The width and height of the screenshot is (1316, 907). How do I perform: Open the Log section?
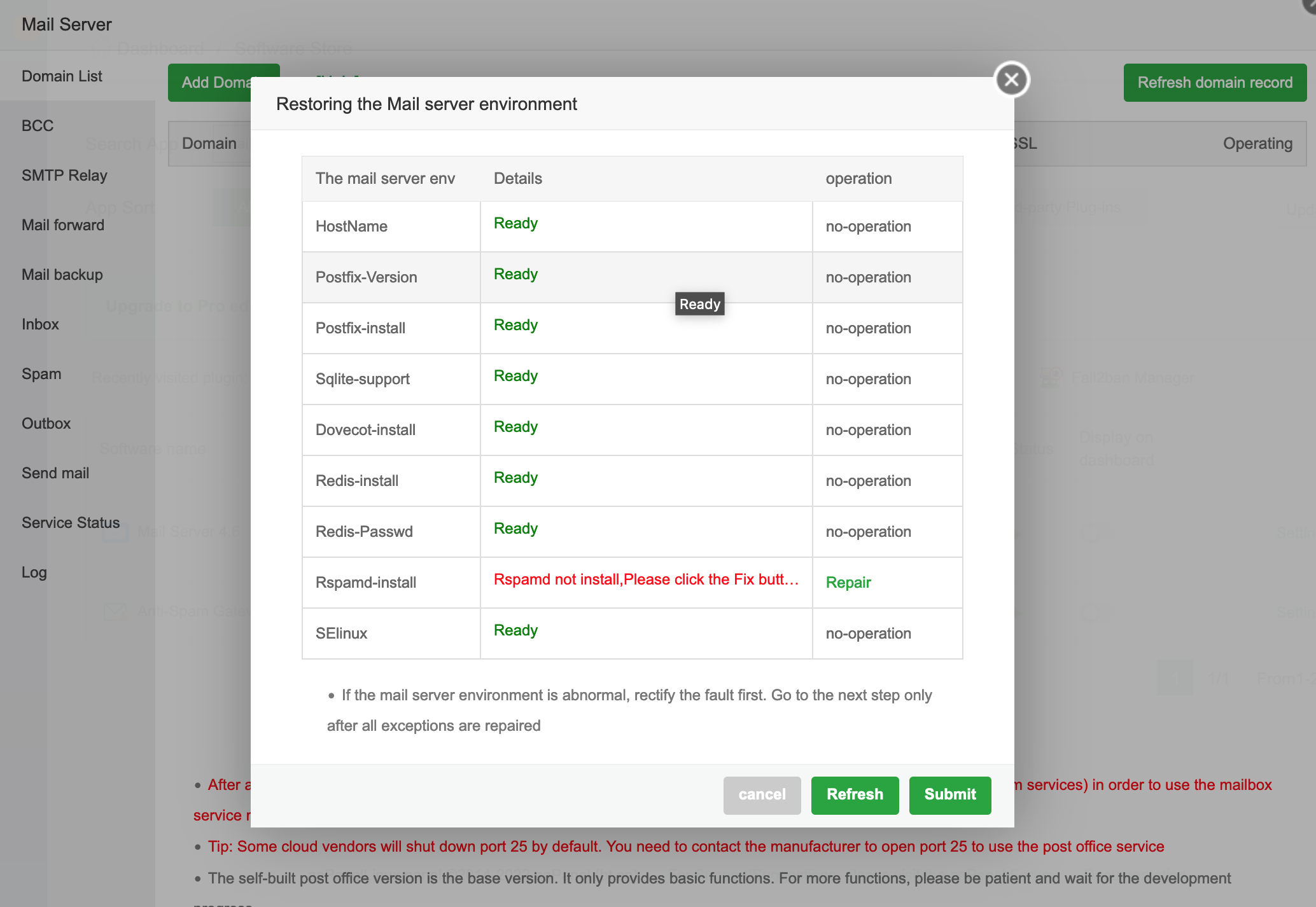coord(34,572)
